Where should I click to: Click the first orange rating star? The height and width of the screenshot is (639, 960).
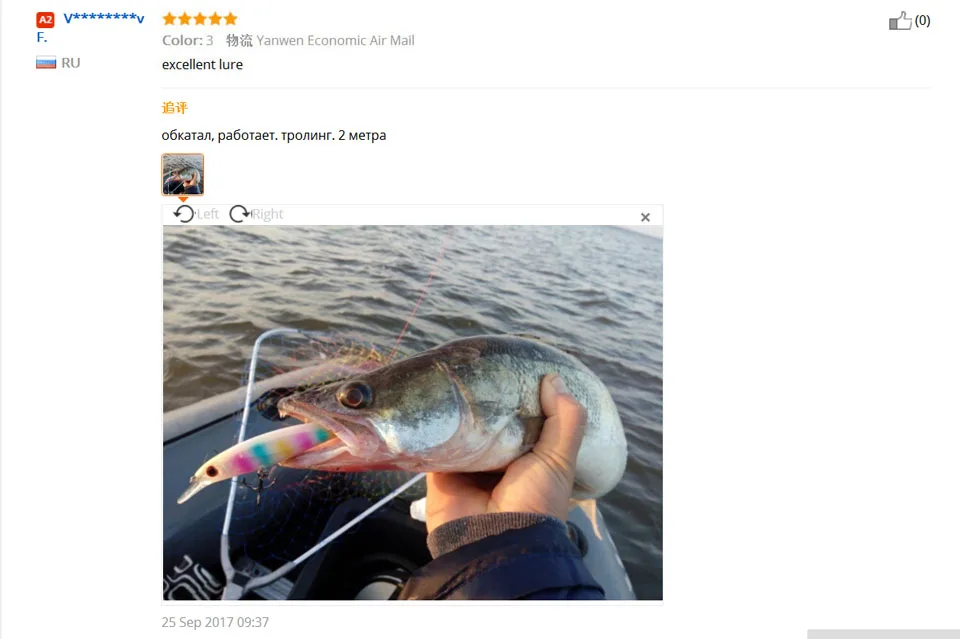coord(170,19)
